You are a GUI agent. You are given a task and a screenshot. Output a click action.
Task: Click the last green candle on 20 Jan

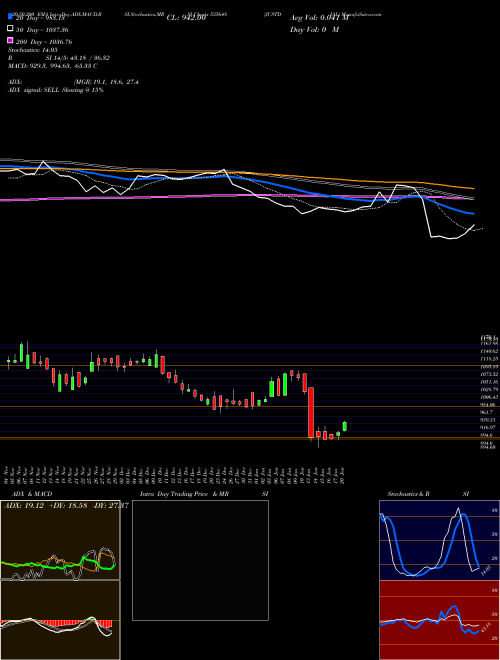click(x=345, y=426)
